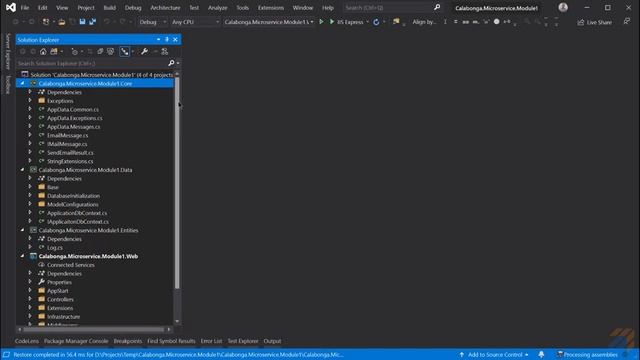This screenshot has width=640, height=360.
Task: Click the New Project icon in toolbar
Action: click(x=46, y=22)
